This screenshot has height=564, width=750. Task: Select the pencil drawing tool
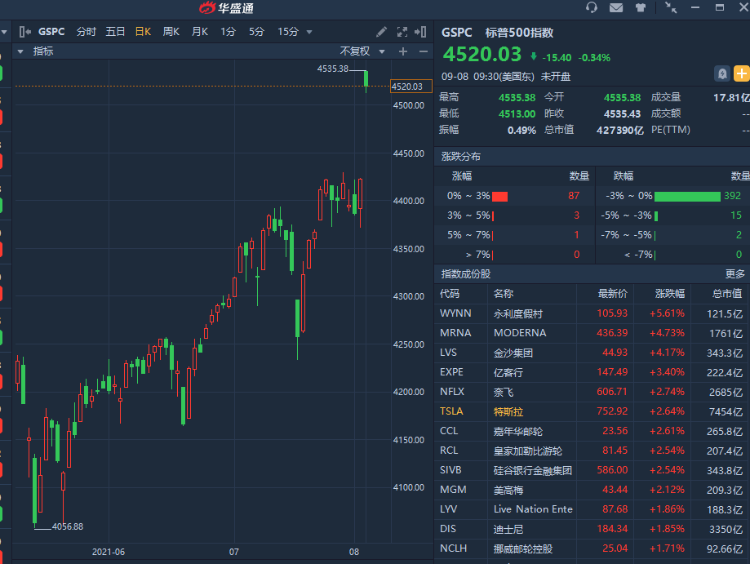point(382,32)
